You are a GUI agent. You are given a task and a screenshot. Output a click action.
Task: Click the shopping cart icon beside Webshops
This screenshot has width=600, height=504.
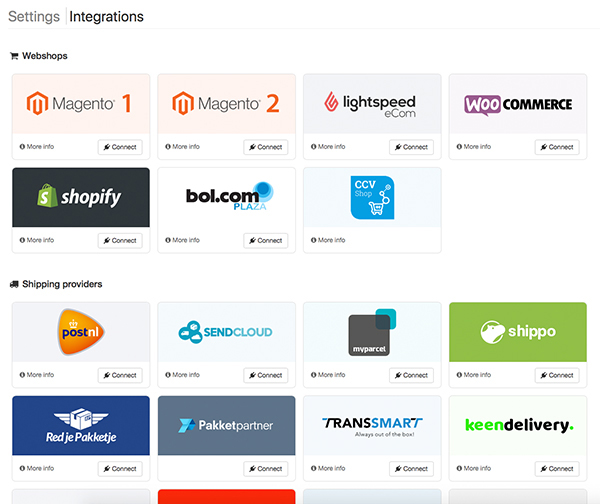[14, 56]
